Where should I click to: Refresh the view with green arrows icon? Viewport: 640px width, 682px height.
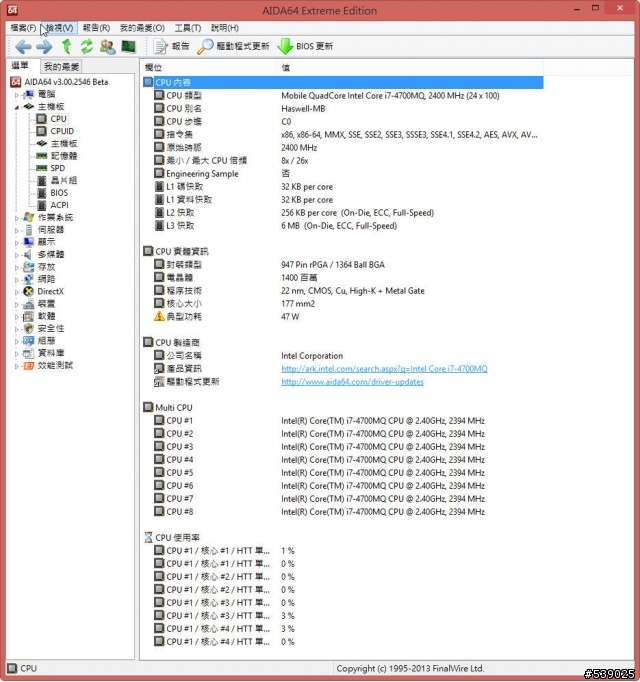(x=87, y=47)
